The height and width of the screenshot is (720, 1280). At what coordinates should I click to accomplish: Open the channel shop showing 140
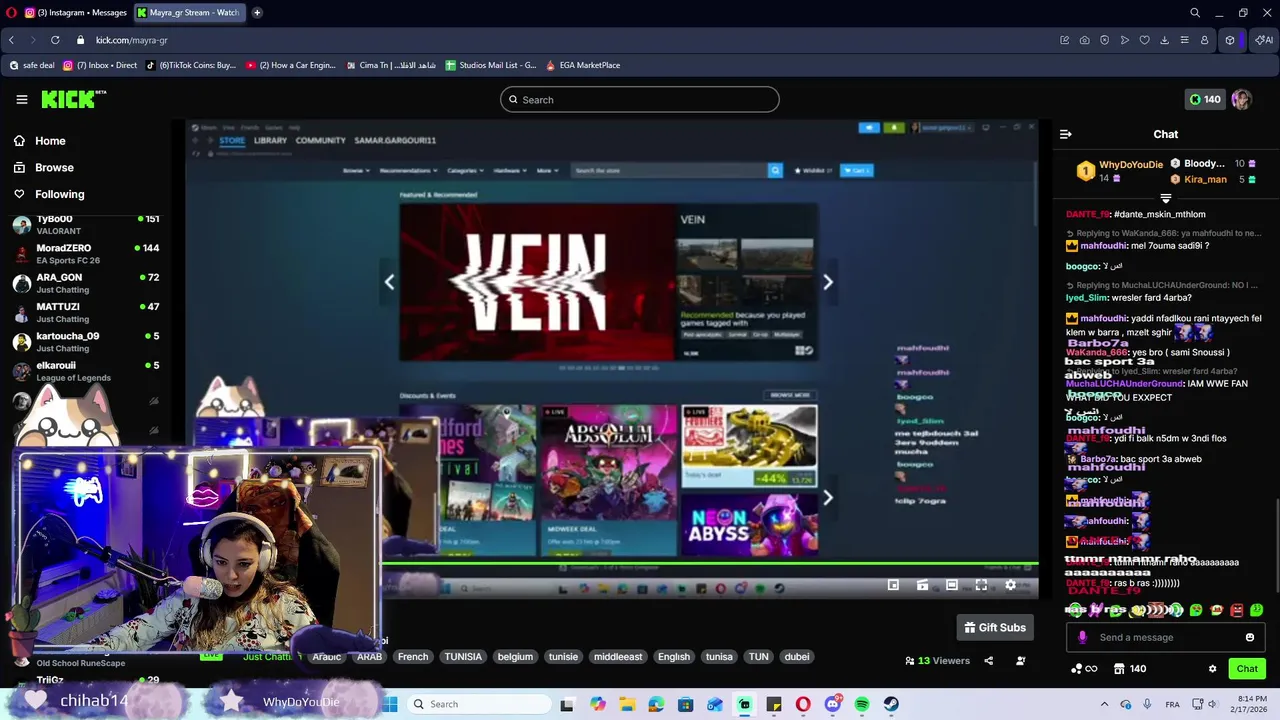pos(1130,669)
